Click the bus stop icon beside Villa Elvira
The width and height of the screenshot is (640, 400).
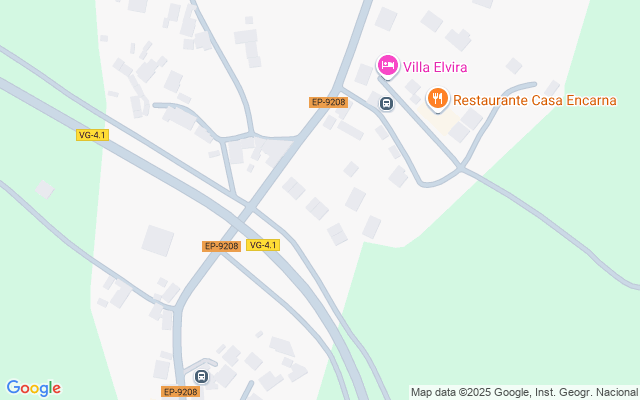click(x=386, y=104)
